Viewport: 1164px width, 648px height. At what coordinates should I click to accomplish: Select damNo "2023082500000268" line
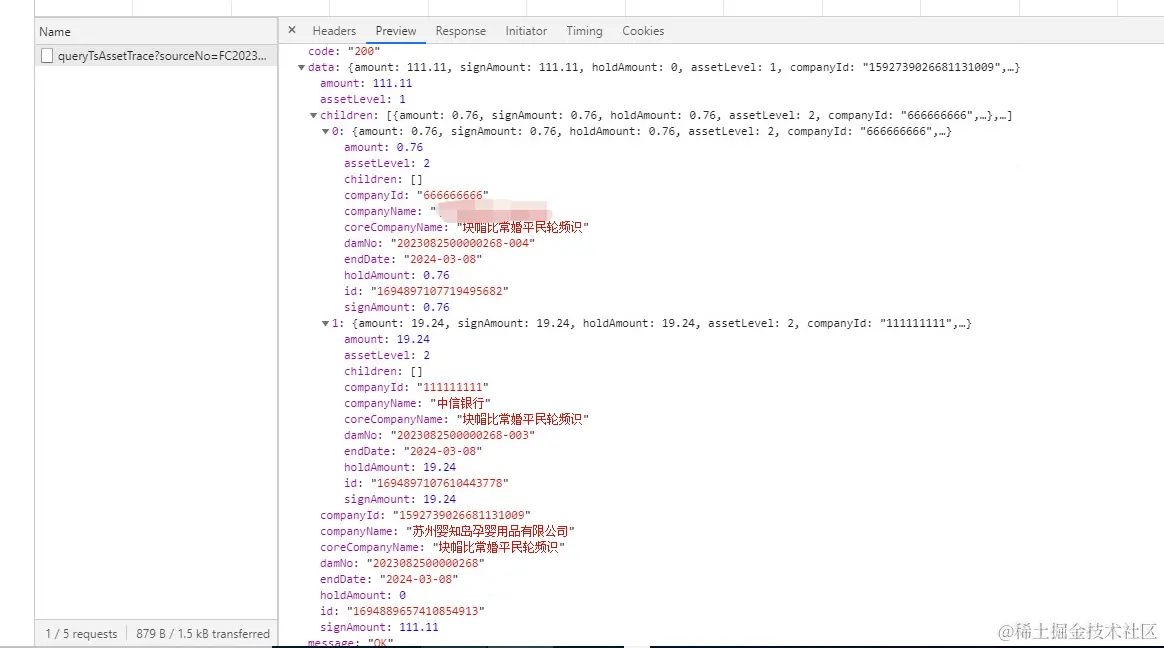[x=402, y=563]
